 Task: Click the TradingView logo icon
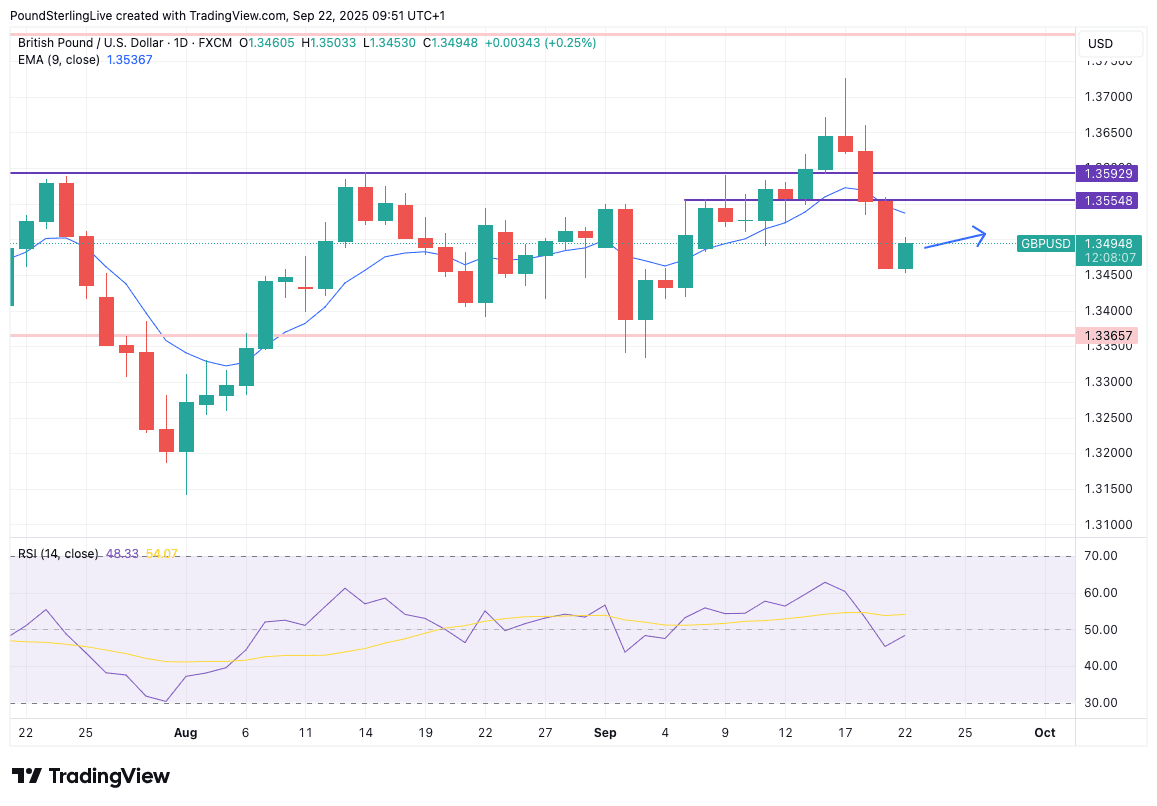27,776
